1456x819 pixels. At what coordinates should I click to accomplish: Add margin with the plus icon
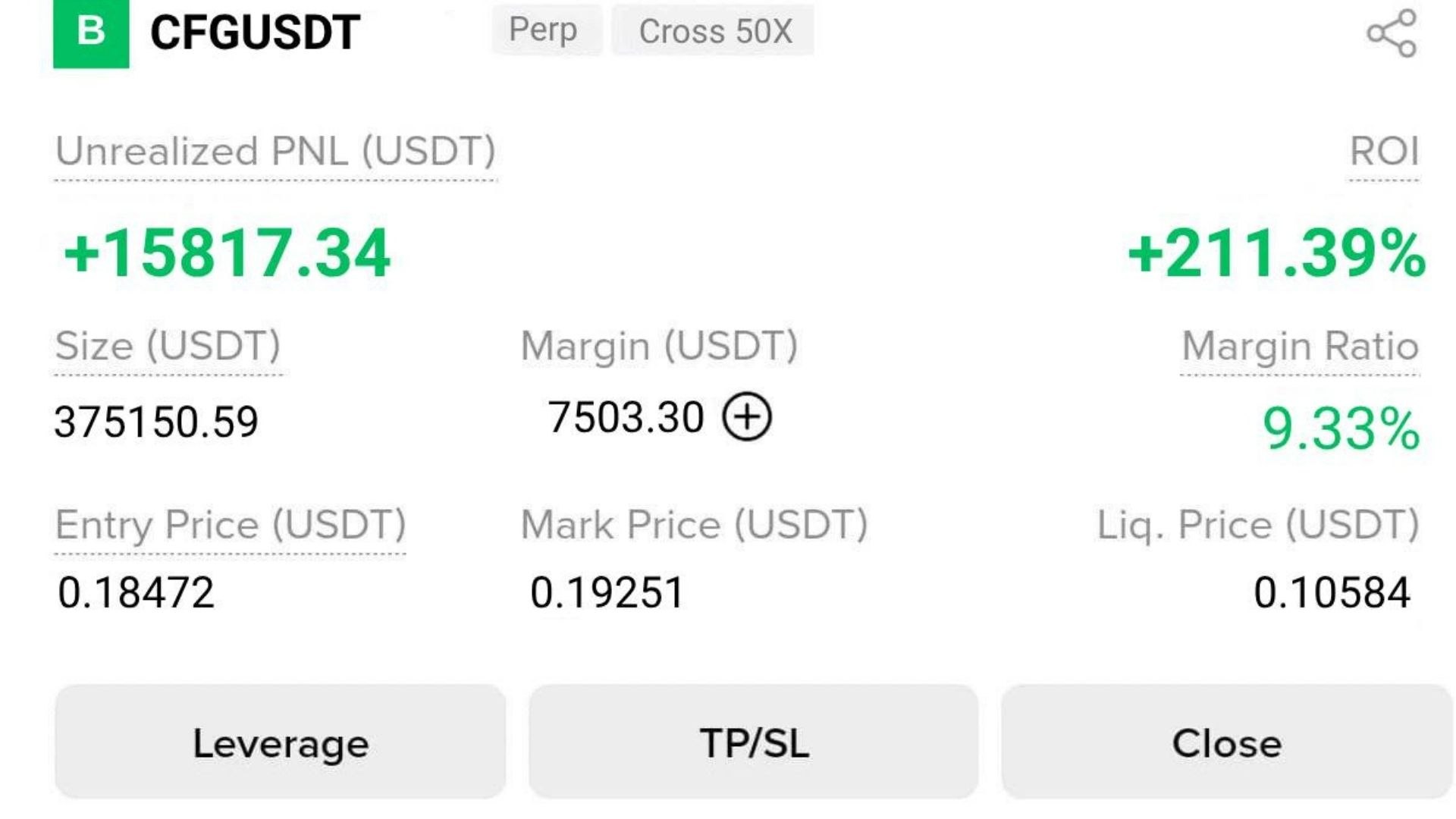(x=747, y=417)
